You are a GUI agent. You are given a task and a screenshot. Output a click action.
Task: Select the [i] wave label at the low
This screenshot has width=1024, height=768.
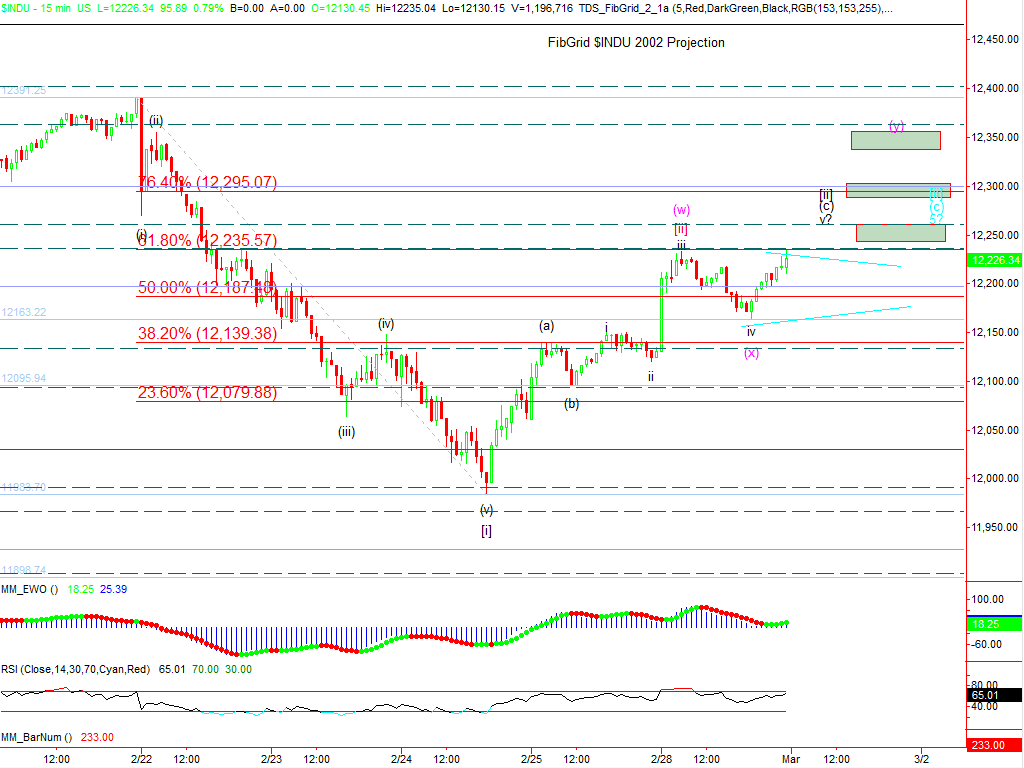[x=486, y=530]
